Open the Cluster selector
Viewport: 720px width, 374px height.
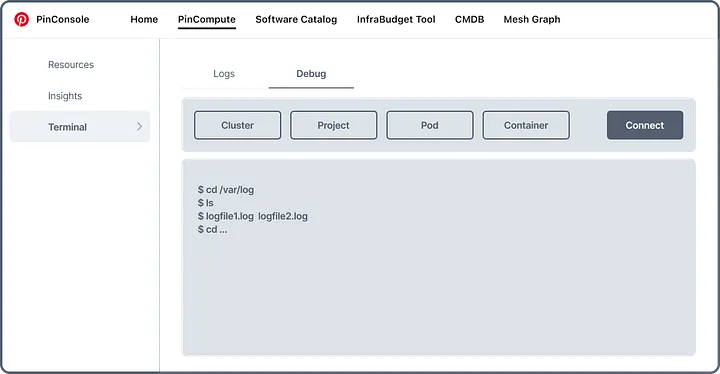click(237, 125)
